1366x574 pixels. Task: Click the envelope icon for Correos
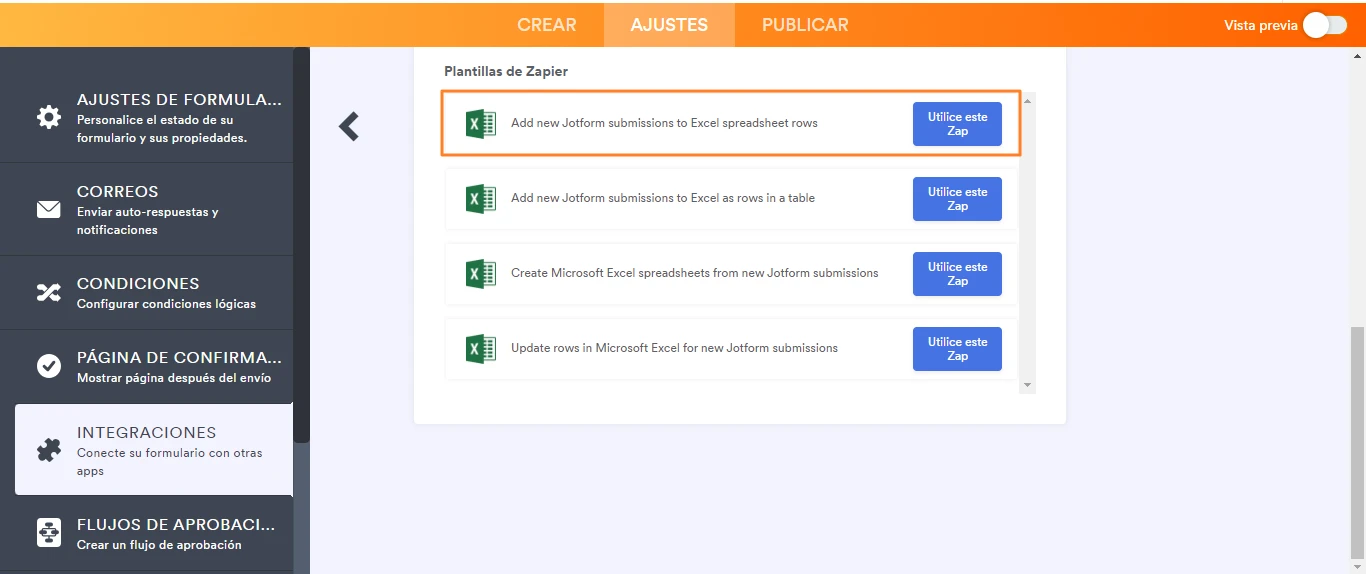pos(48,209)
